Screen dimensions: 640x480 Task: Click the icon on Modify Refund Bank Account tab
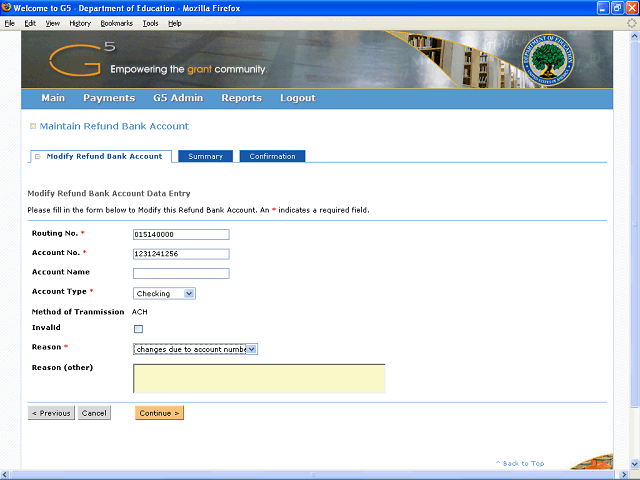point(38,156)
